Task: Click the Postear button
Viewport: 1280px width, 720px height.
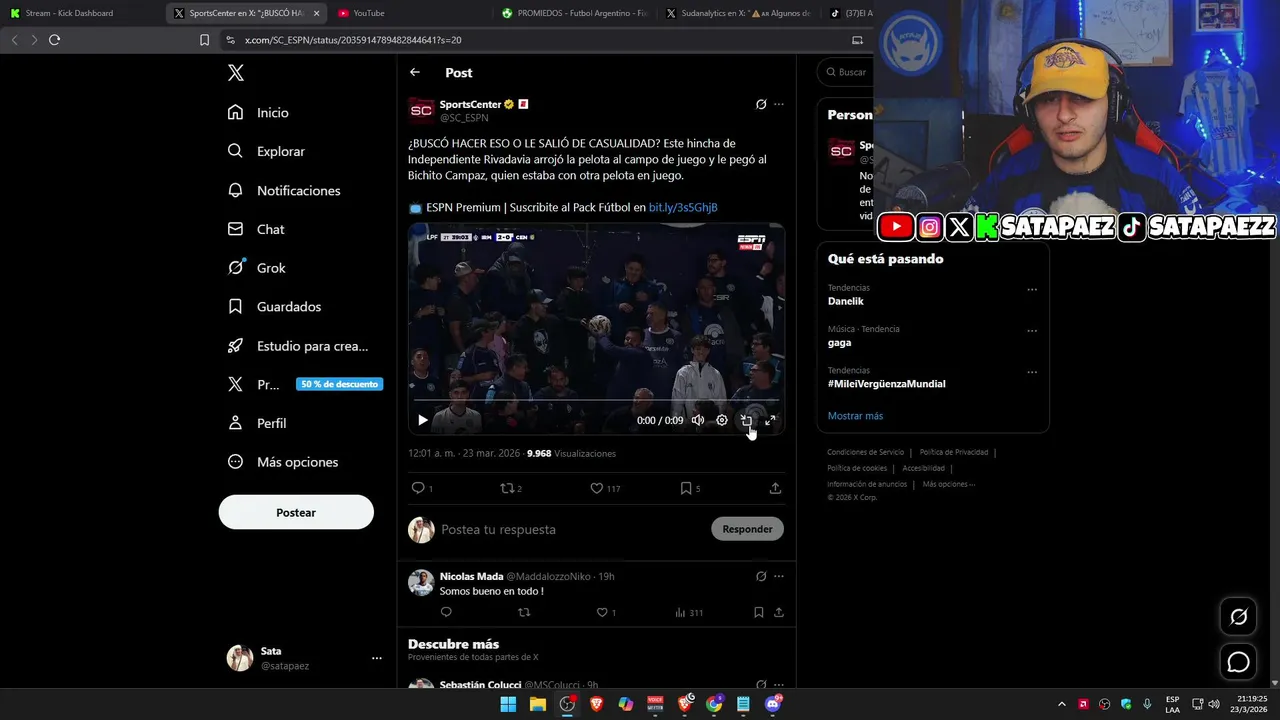Action: [x=296, y=512]
